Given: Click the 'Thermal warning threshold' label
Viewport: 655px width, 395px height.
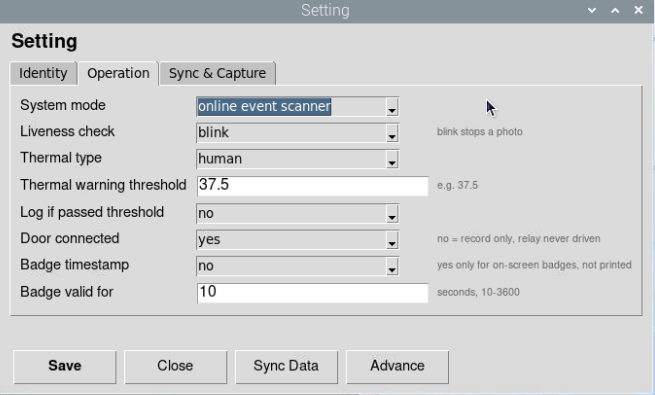Looking at the screenshot, I should (x=103, y=185).
